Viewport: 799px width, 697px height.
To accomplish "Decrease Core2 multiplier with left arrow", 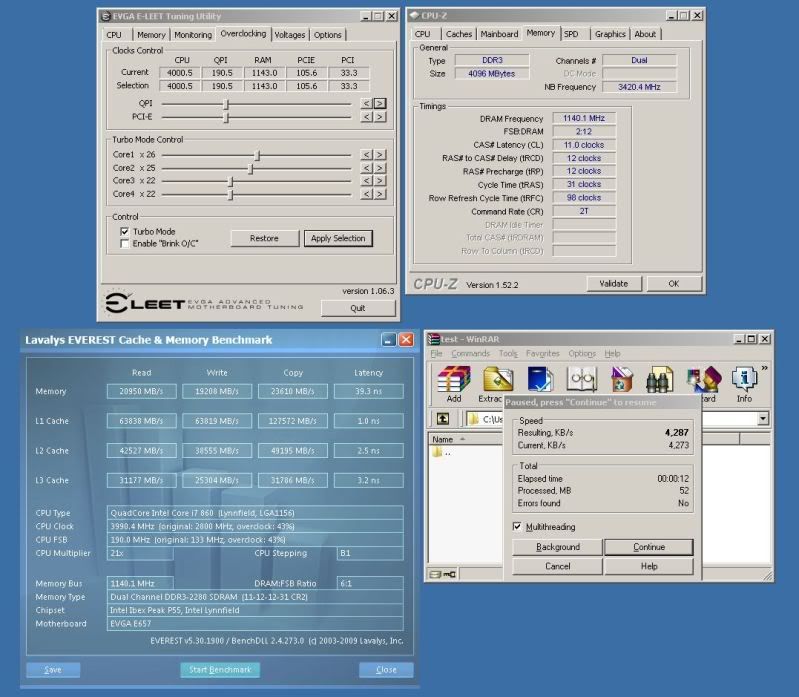I will click(366, 168).
